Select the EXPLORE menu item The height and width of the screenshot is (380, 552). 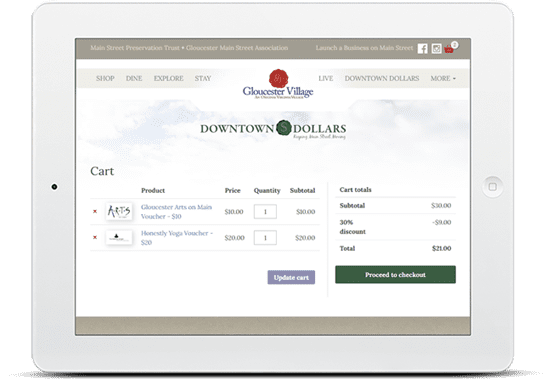tap(169, 78)
